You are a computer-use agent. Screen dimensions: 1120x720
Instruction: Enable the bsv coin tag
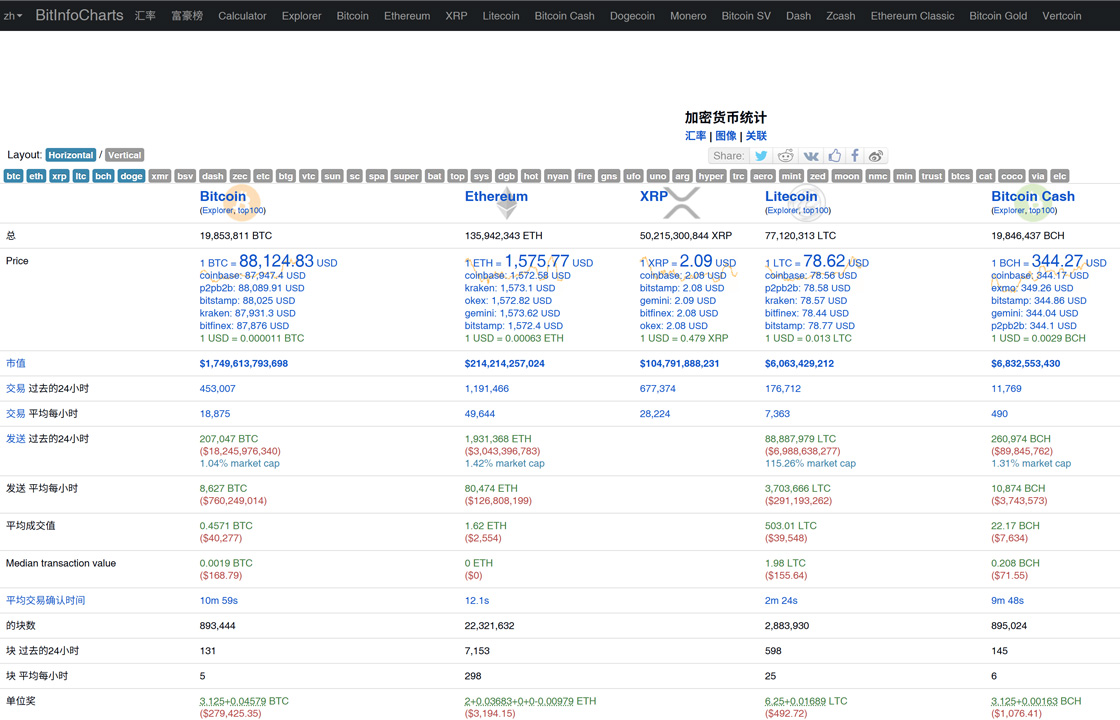click(x=185, y=176)
